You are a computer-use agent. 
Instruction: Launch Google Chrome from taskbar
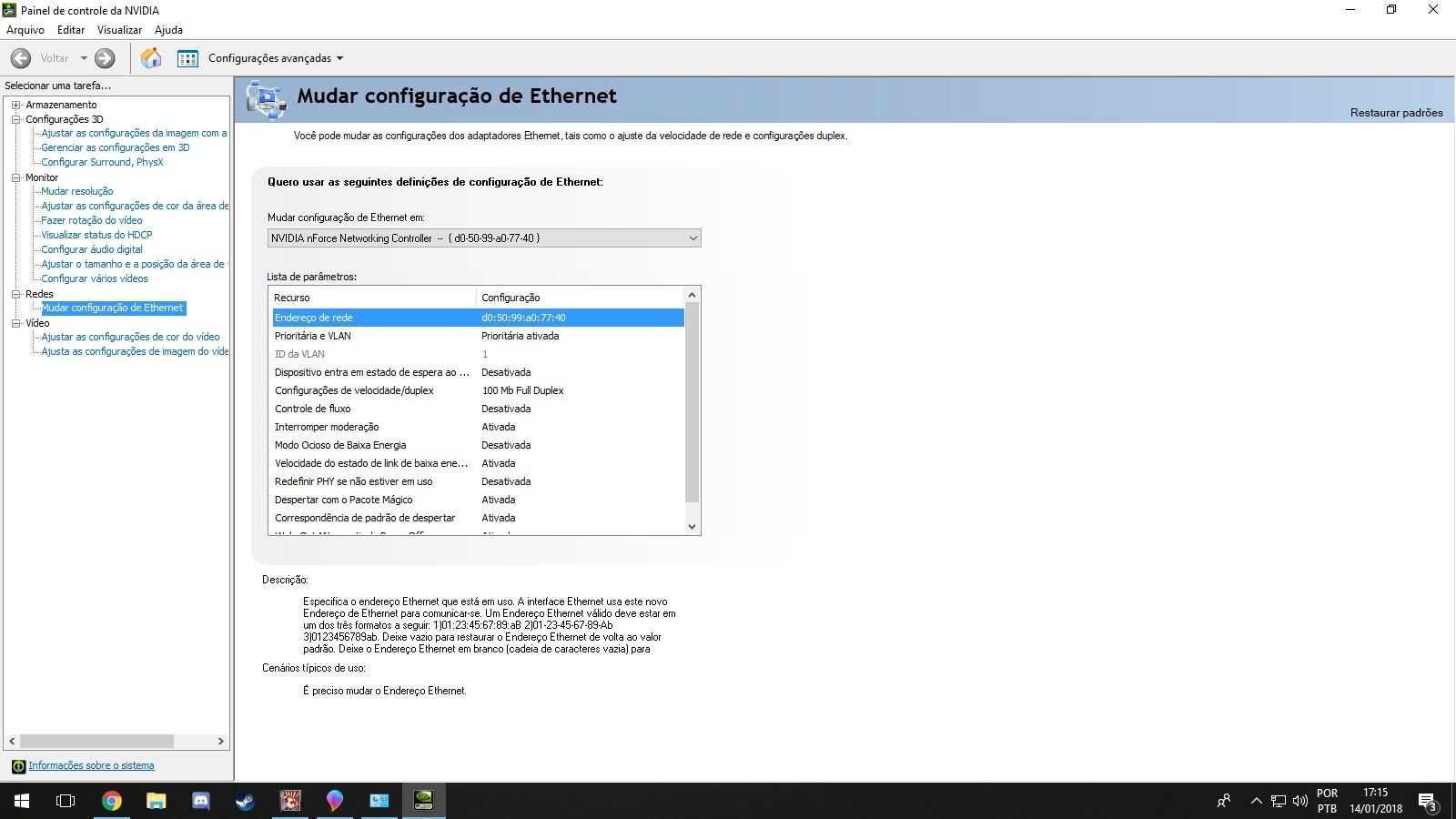(112, 801)
